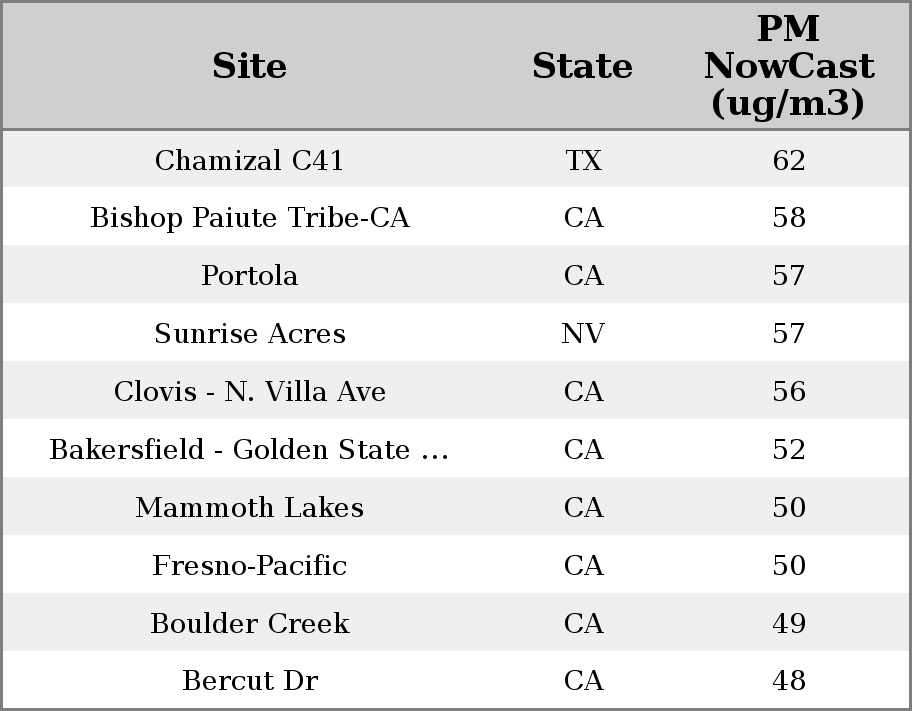
Task: Select the PM value 58
Action: pyautogui.click(x=789, y=218)
